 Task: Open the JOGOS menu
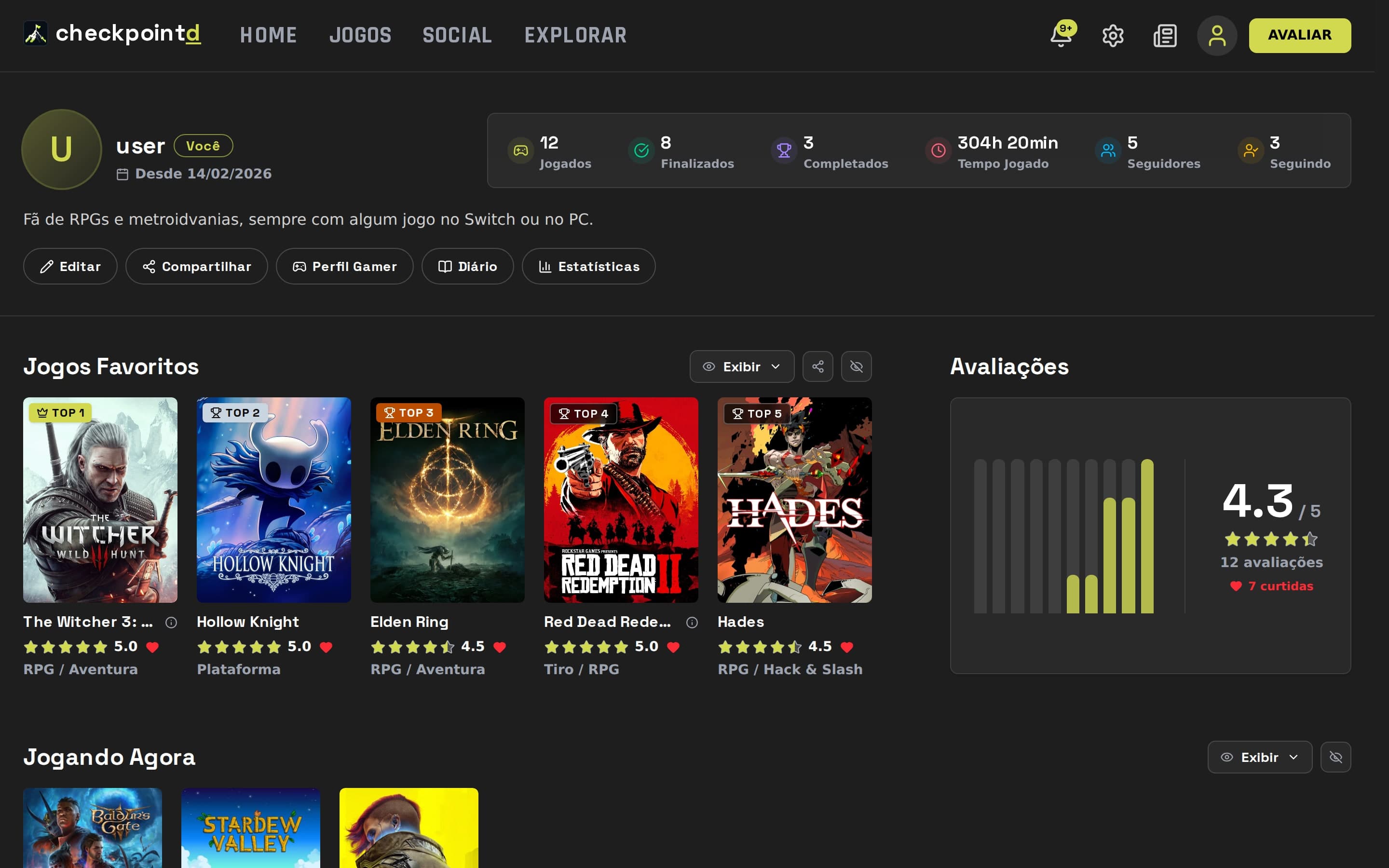(x=360, y=36)
